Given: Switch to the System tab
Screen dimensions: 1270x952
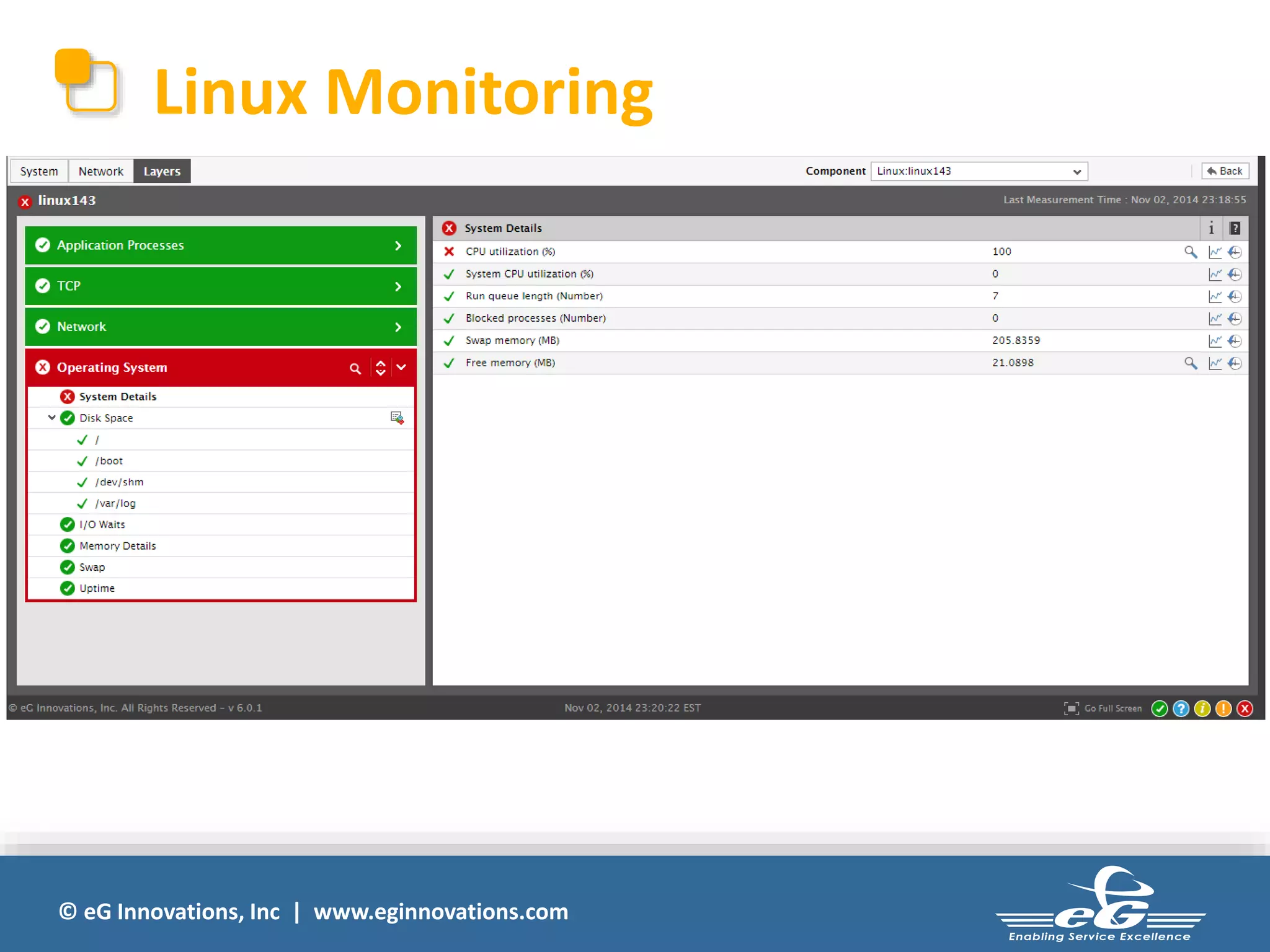Looking at the screenshot, I should 39,171.
